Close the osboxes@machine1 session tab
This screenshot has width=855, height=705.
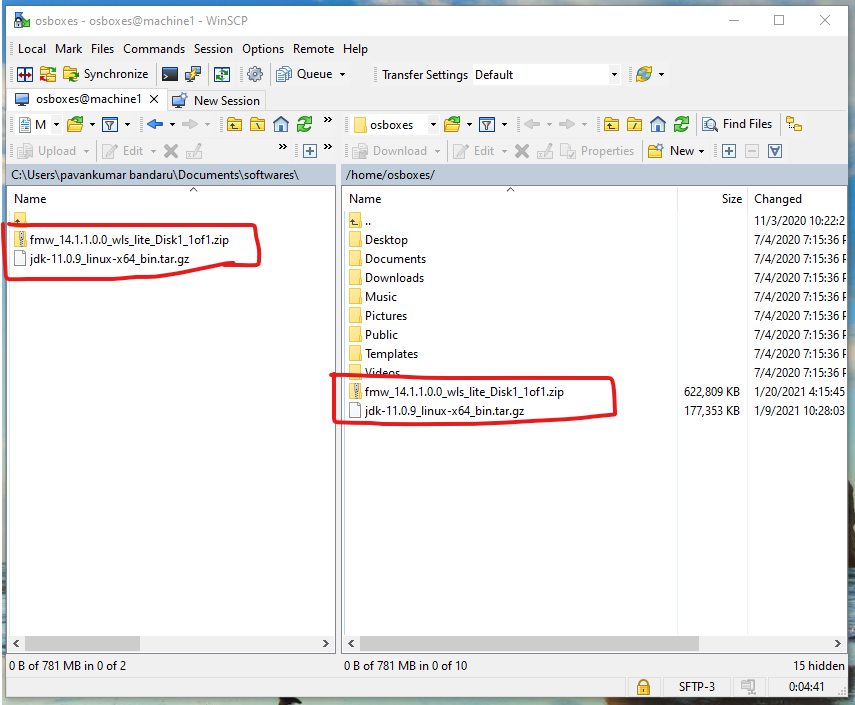[154, 99]
